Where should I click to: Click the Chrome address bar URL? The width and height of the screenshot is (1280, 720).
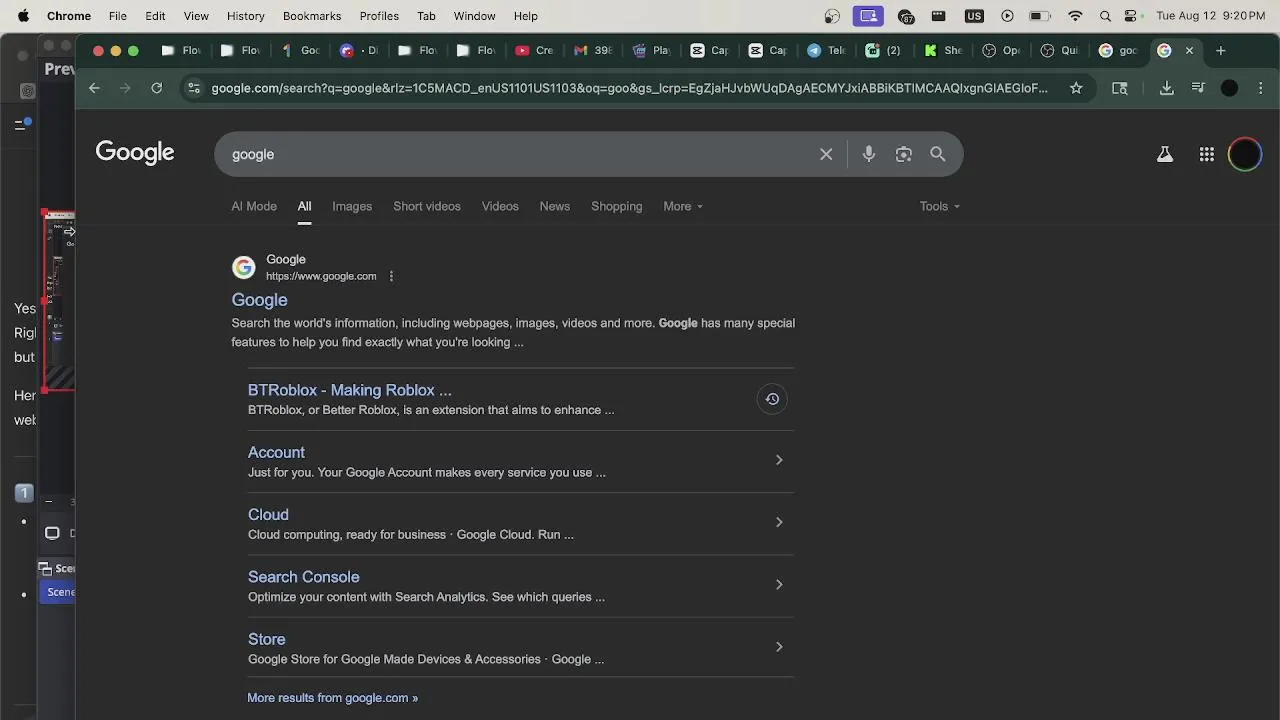point(630,88)
